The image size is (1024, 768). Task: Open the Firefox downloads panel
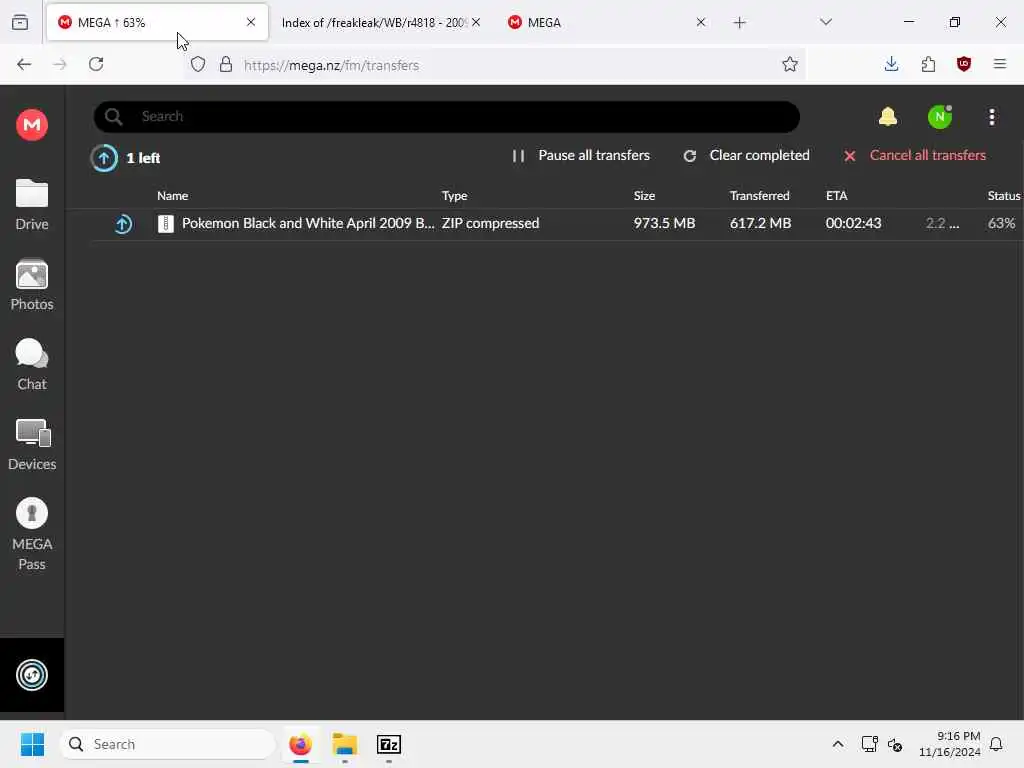pyautogui.click(x=891, y=64)
